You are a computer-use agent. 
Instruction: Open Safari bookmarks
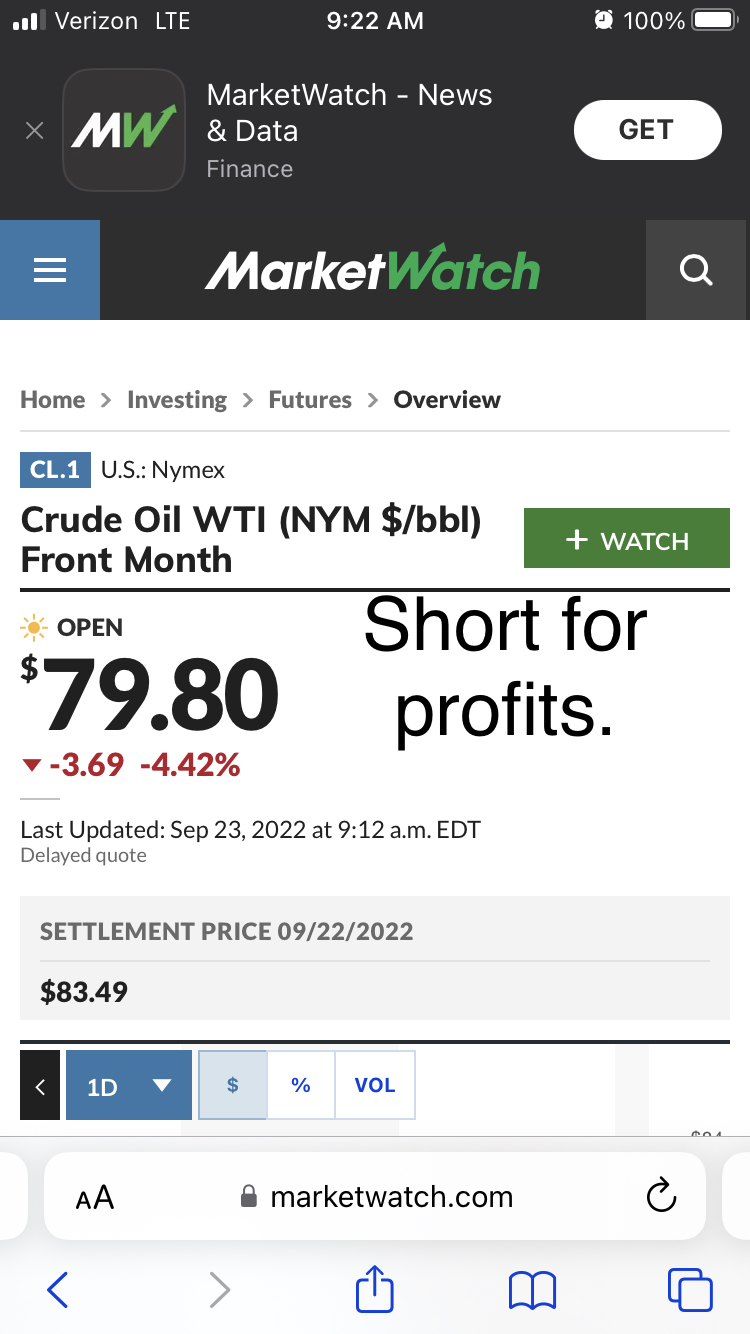coord(532,1290)
